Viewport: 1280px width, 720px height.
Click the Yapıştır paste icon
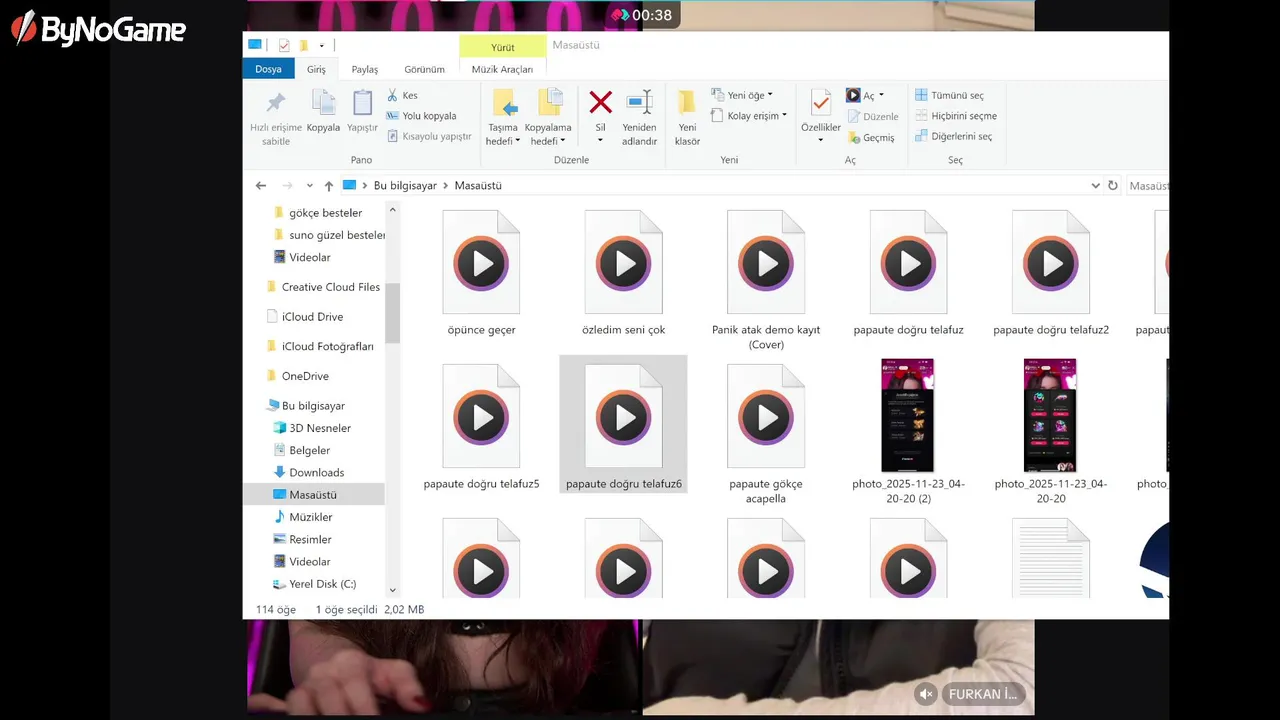(x=362, y=112)
